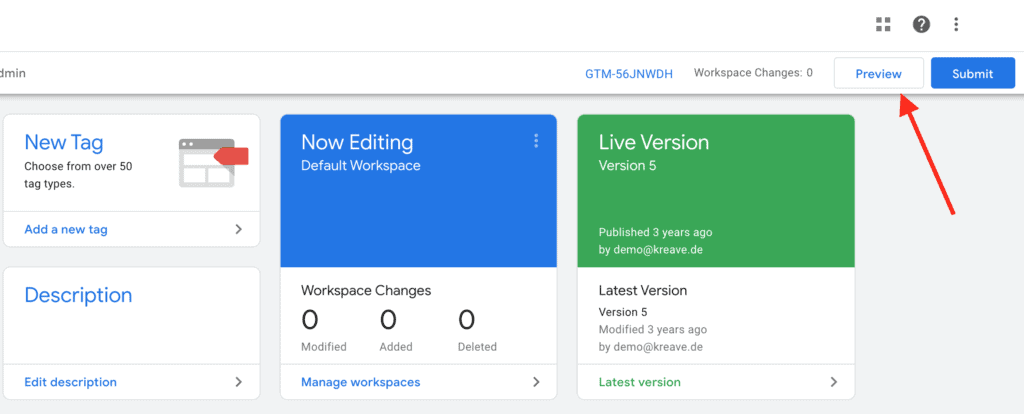Click Edit description link

point(71,382)
